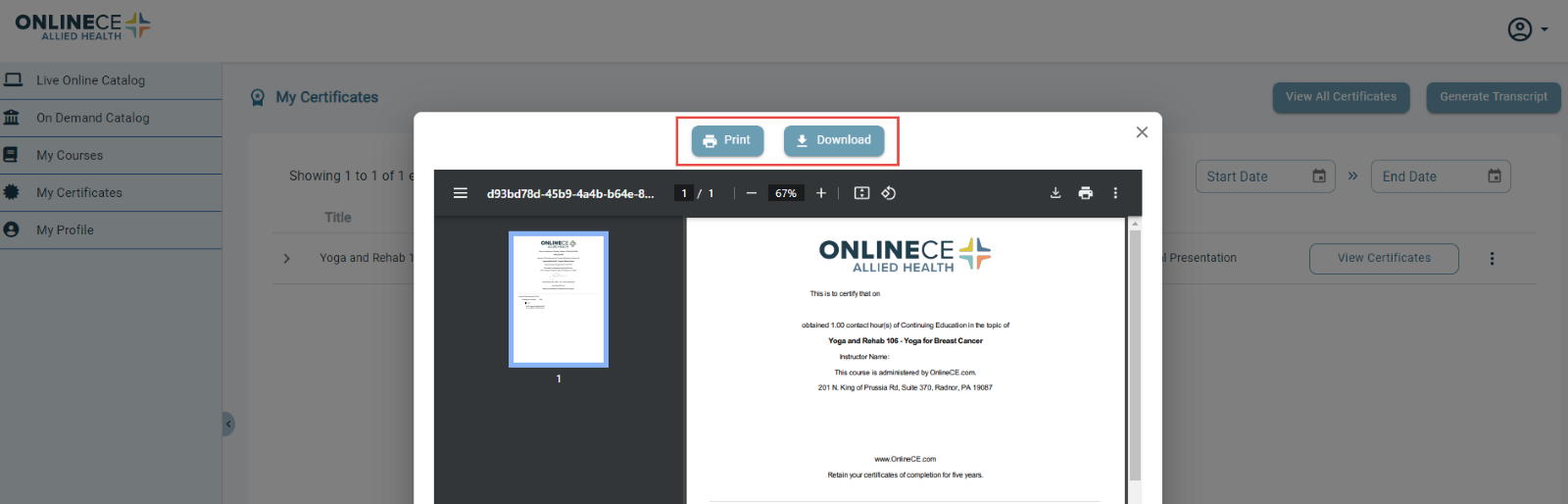Click the "Showing 1 to 1 of 1" text
The image size is (1568, 504).
click(x=347, y=176)
